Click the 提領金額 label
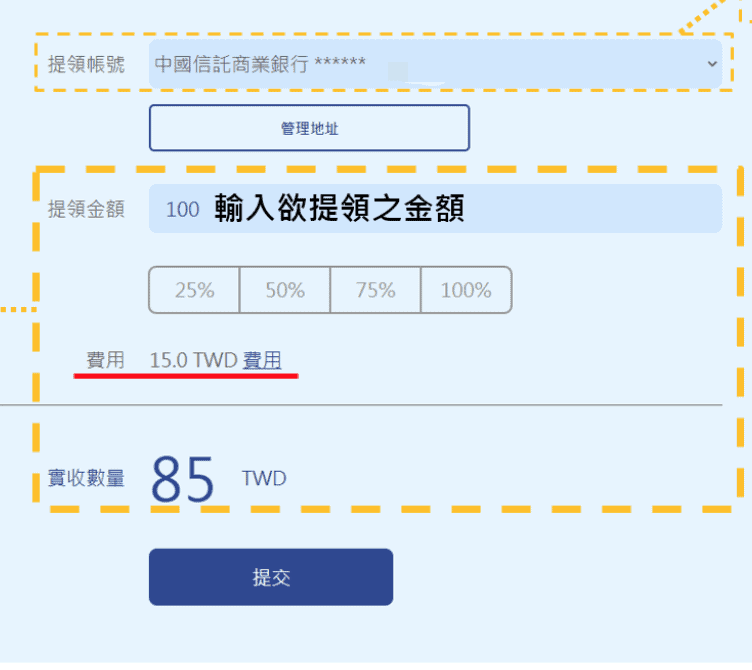 [x=86, y=209]
